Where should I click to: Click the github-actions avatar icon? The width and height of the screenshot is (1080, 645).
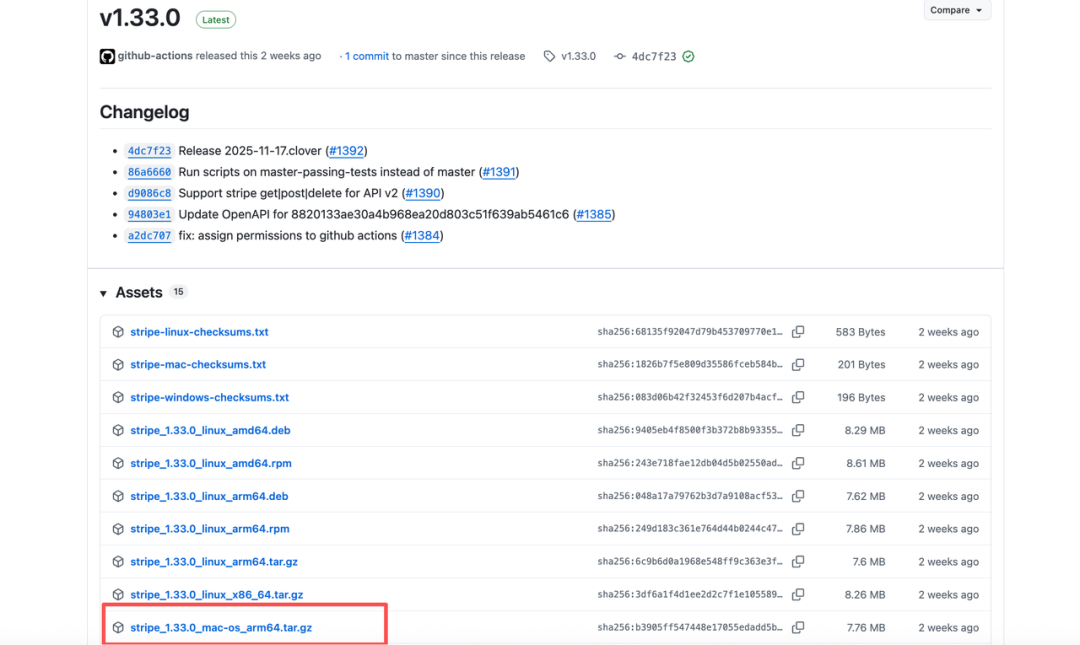107,57
